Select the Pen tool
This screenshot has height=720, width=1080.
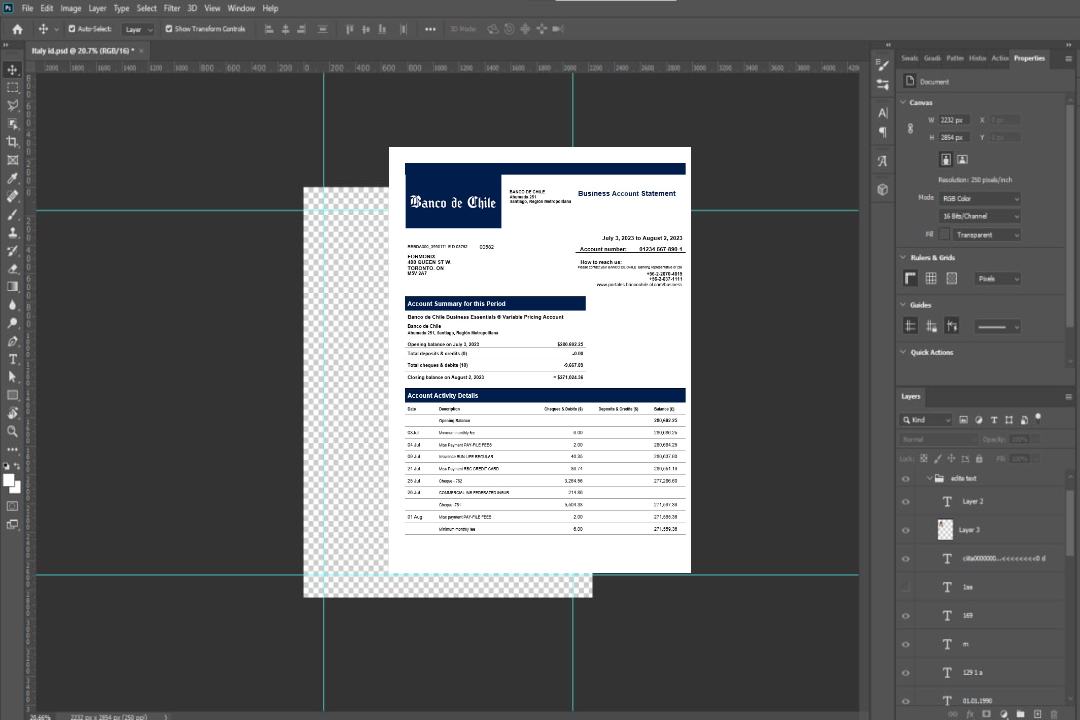point(12,341)
